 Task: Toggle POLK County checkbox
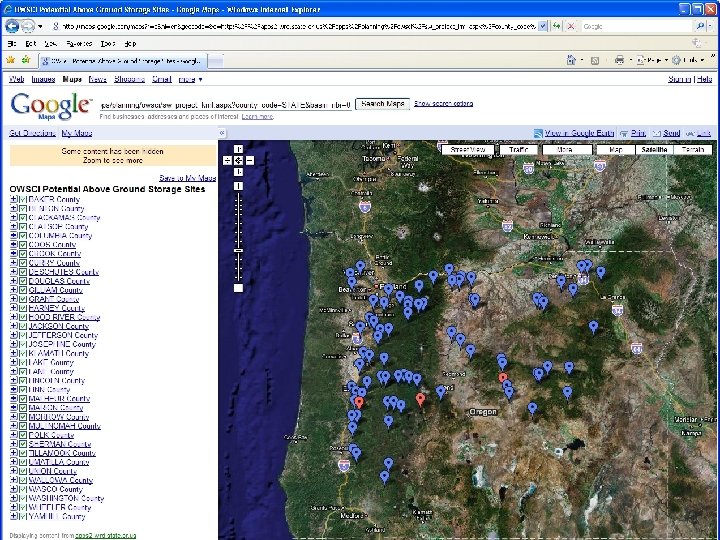(22, 435)
